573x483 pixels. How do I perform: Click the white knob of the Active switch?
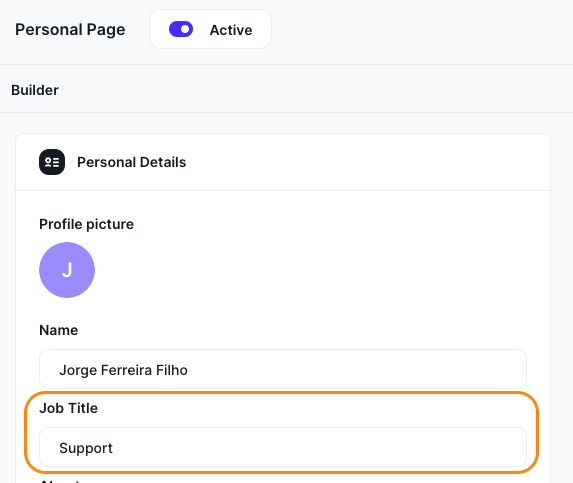pos(185,29)
